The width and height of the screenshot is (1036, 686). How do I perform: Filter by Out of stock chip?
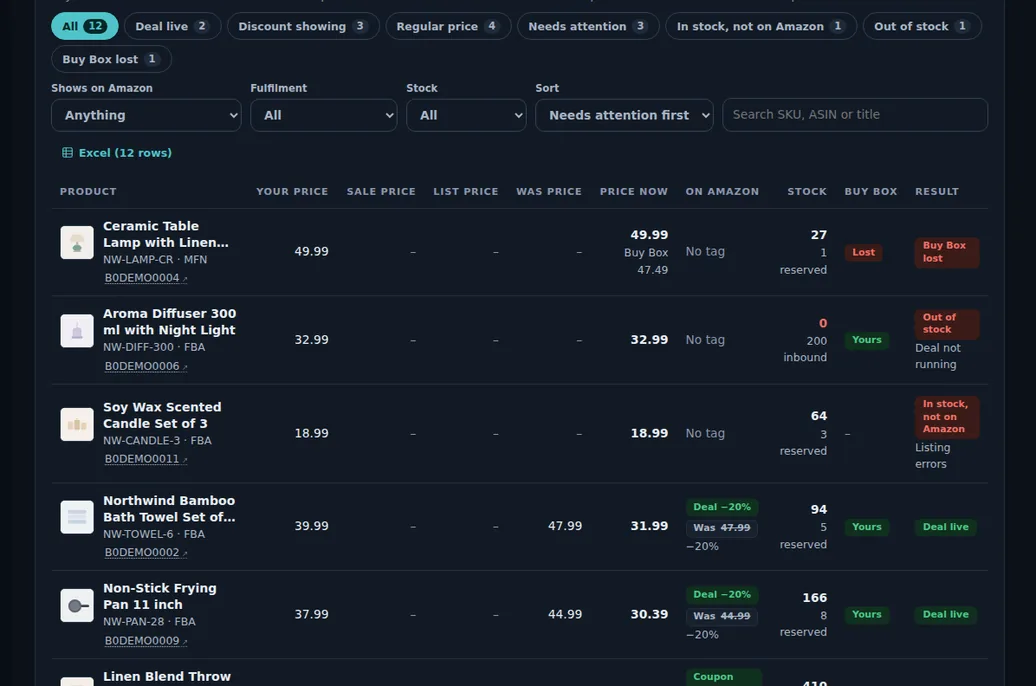coord(922,26)
